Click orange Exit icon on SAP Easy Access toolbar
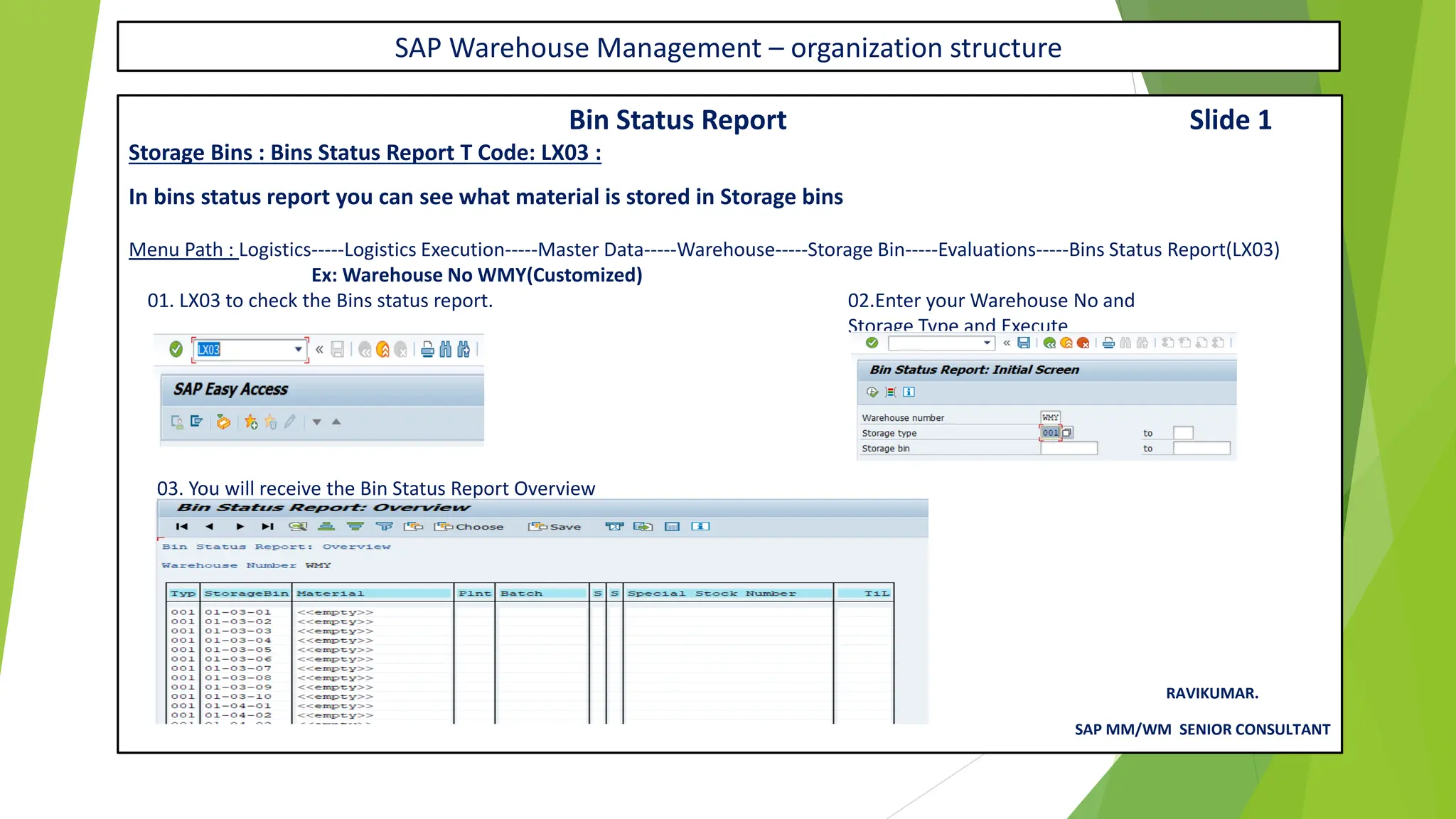The height and width of the screenshot is (819, 1456). pyautogui.click(x=383, y=350)
